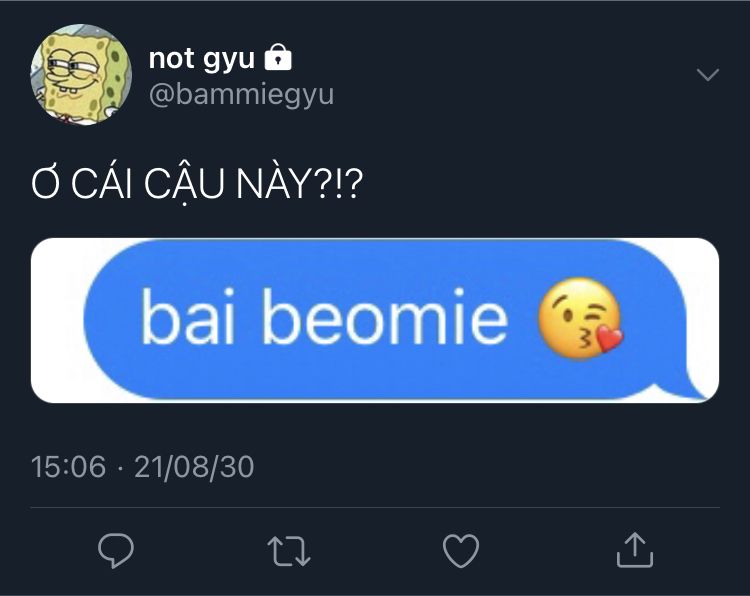This screenshot has width=750, height=596.
Task: Click the reply speech bubble icon
Action: (x=116, y=550)
